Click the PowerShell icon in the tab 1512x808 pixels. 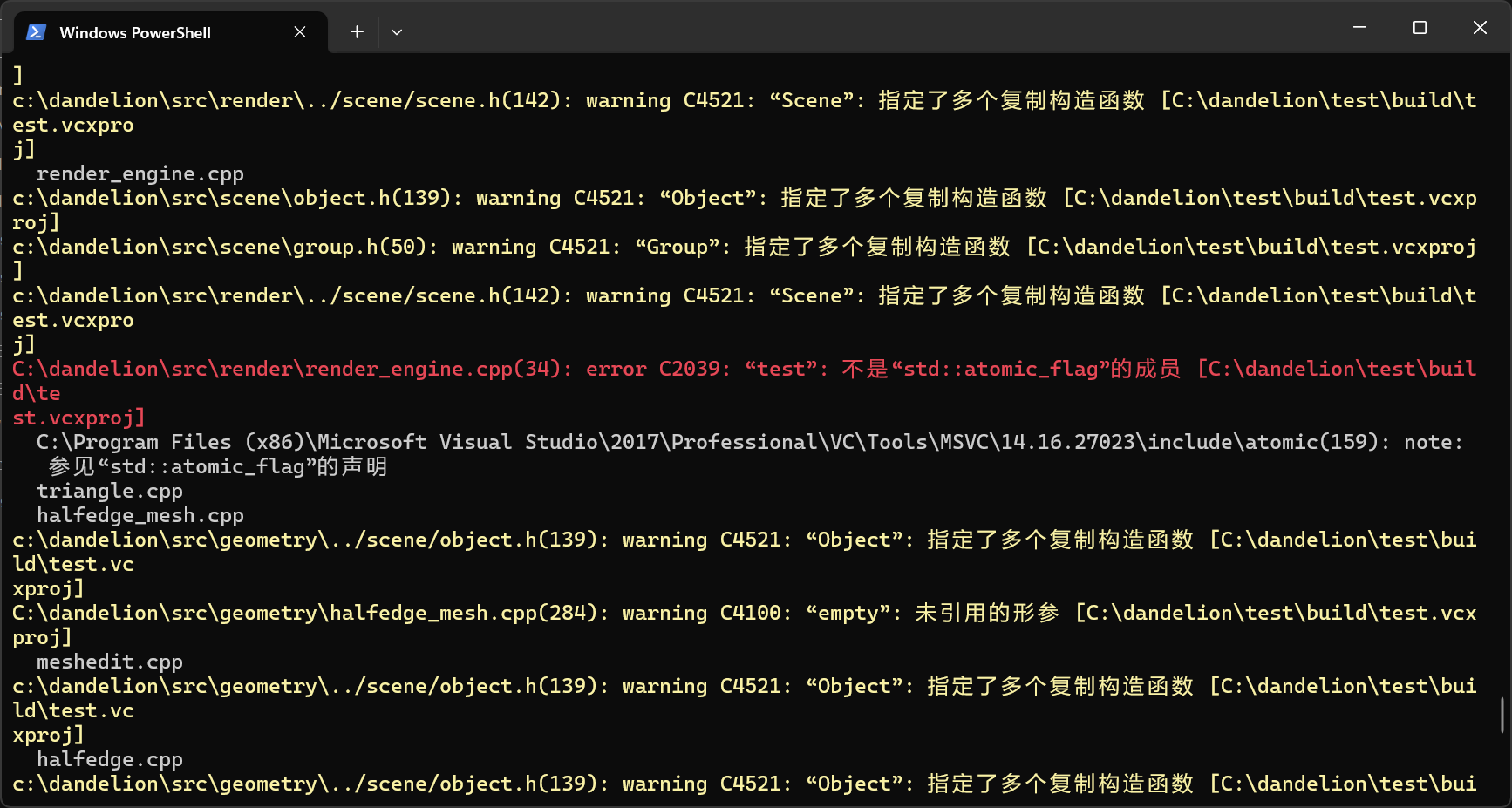36,32
